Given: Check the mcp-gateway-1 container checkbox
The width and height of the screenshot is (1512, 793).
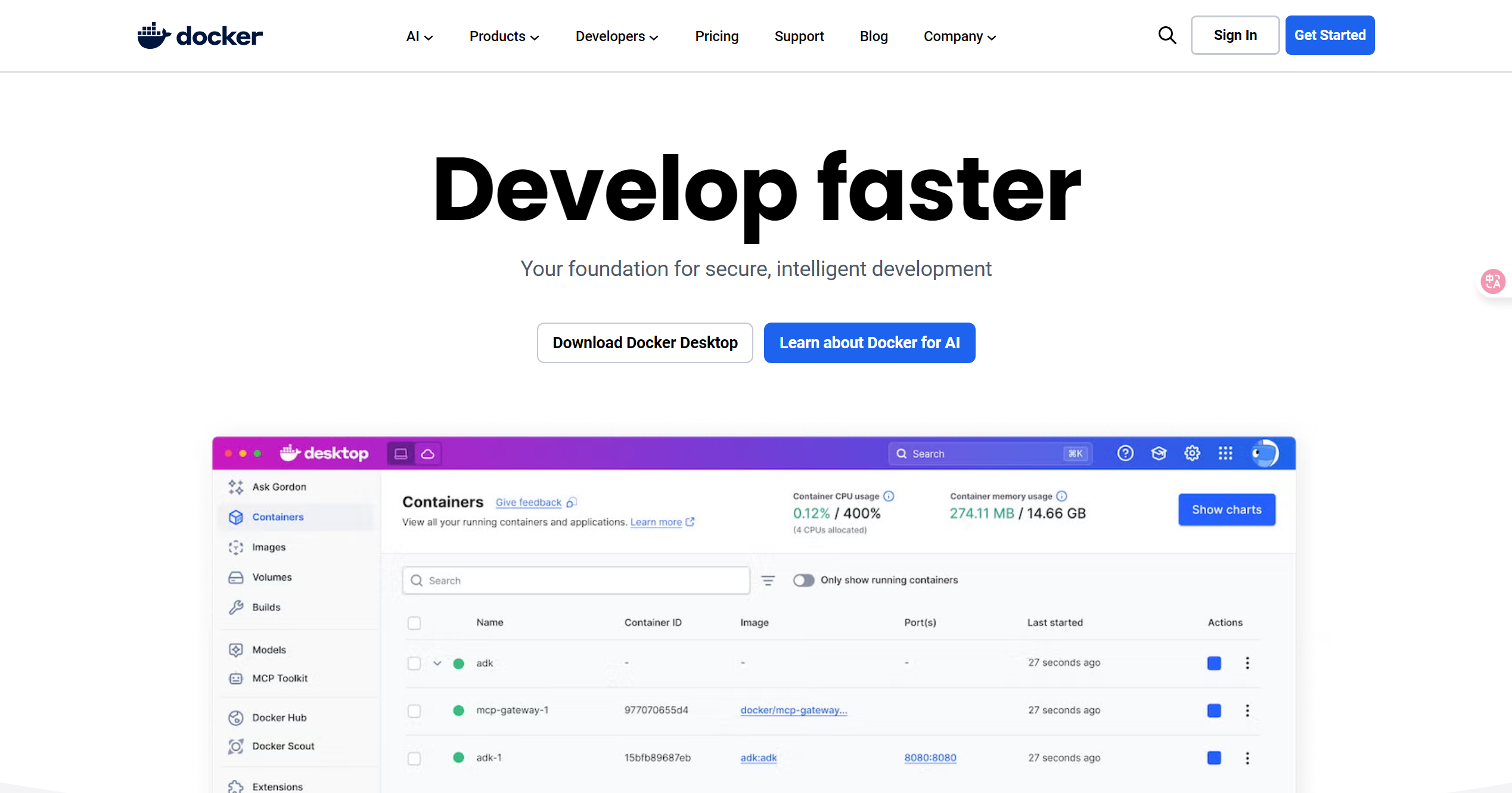Looking at the screenshot, I should [414, 711].
